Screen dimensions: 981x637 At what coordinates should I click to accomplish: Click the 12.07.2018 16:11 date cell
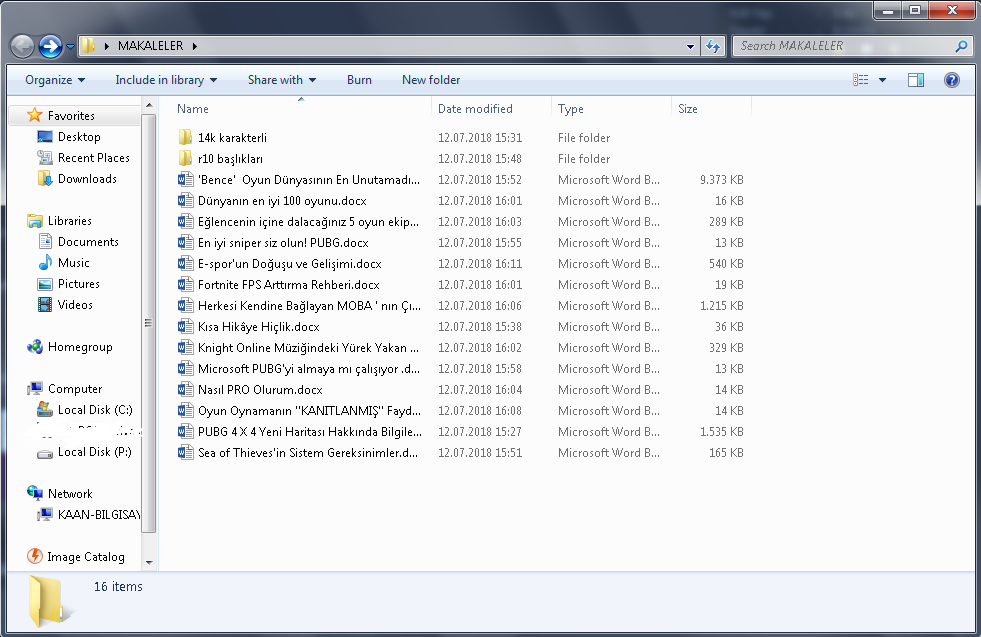tap(480, 264)
